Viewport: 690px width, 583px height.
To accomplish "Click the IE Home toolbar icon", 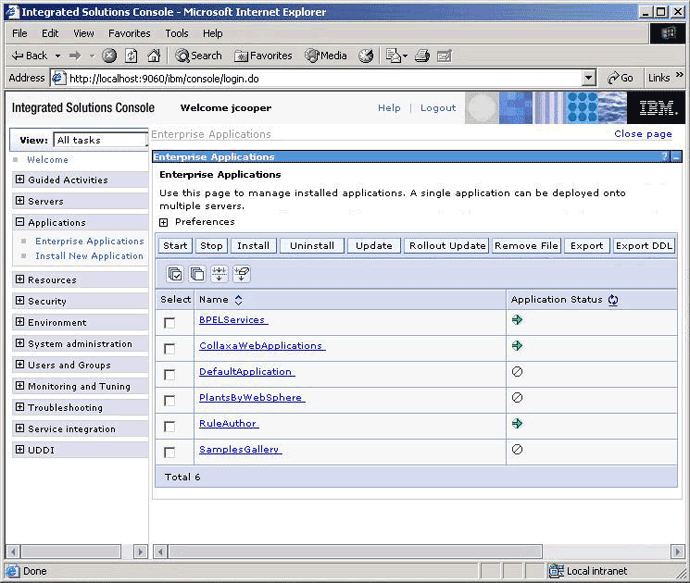I will (x=154, y=56).
